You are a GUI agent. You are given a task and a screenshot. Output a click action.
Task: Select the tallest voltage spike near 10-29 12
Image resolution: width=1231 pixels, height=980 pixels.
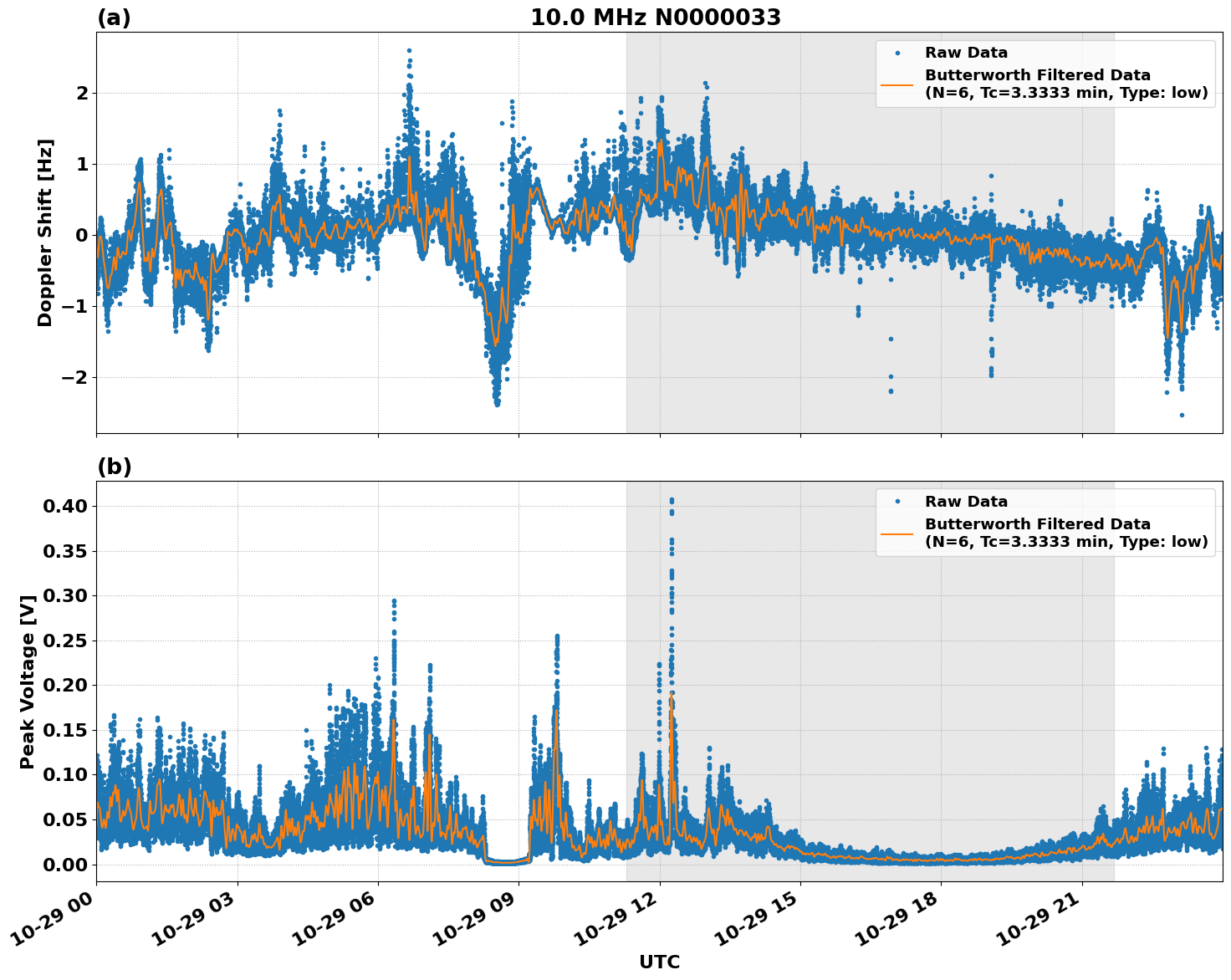[x=672, y=499]
